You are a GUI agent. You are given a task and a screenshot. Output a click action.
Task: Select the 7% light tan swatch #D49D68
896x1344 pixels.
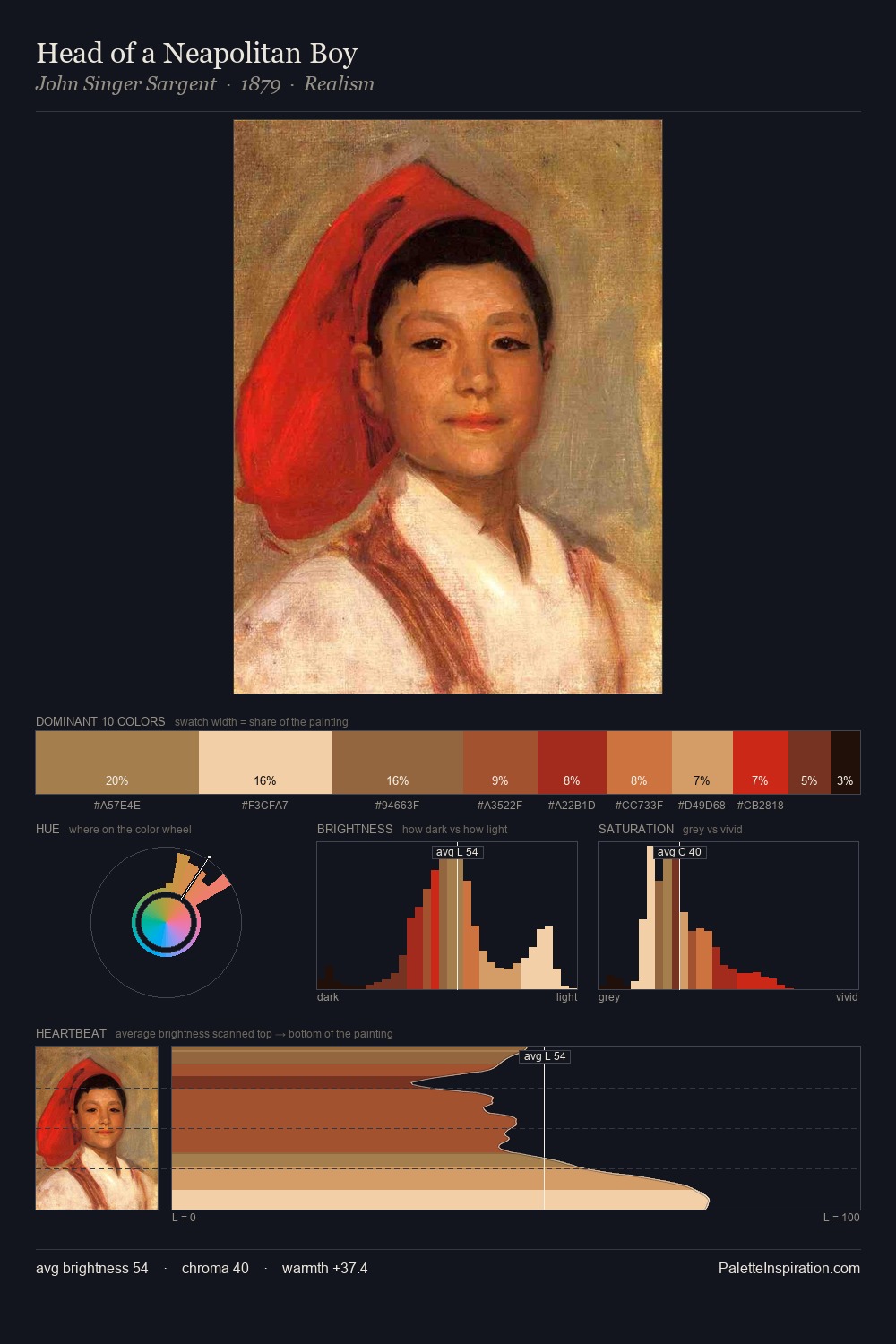coord(702,762)
